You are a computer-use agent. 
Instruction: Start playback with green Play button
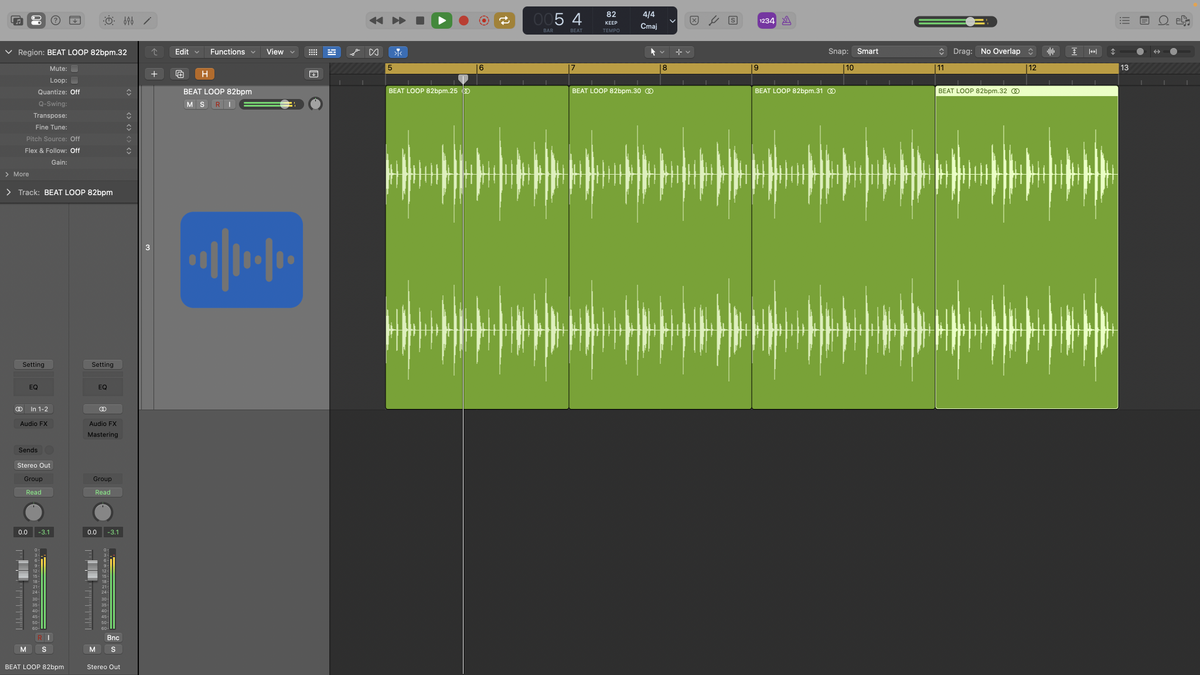pyautogui.click(x=441, y=20)
